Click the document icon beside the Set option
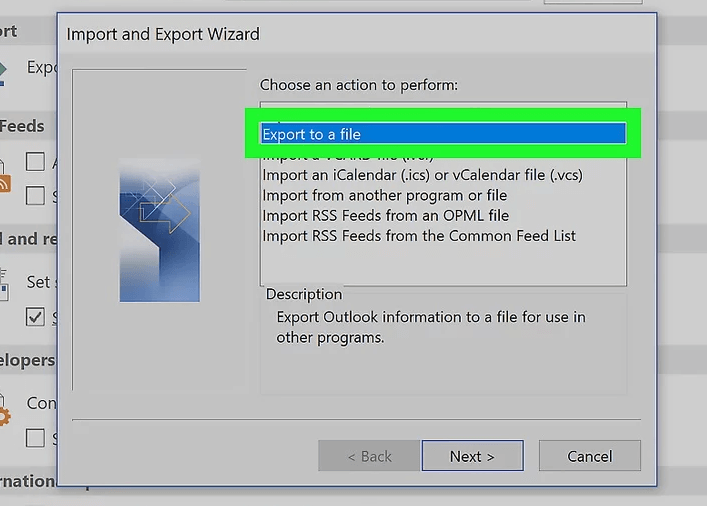707x506 pixels. pyautogui.click(x=4, y=283)
